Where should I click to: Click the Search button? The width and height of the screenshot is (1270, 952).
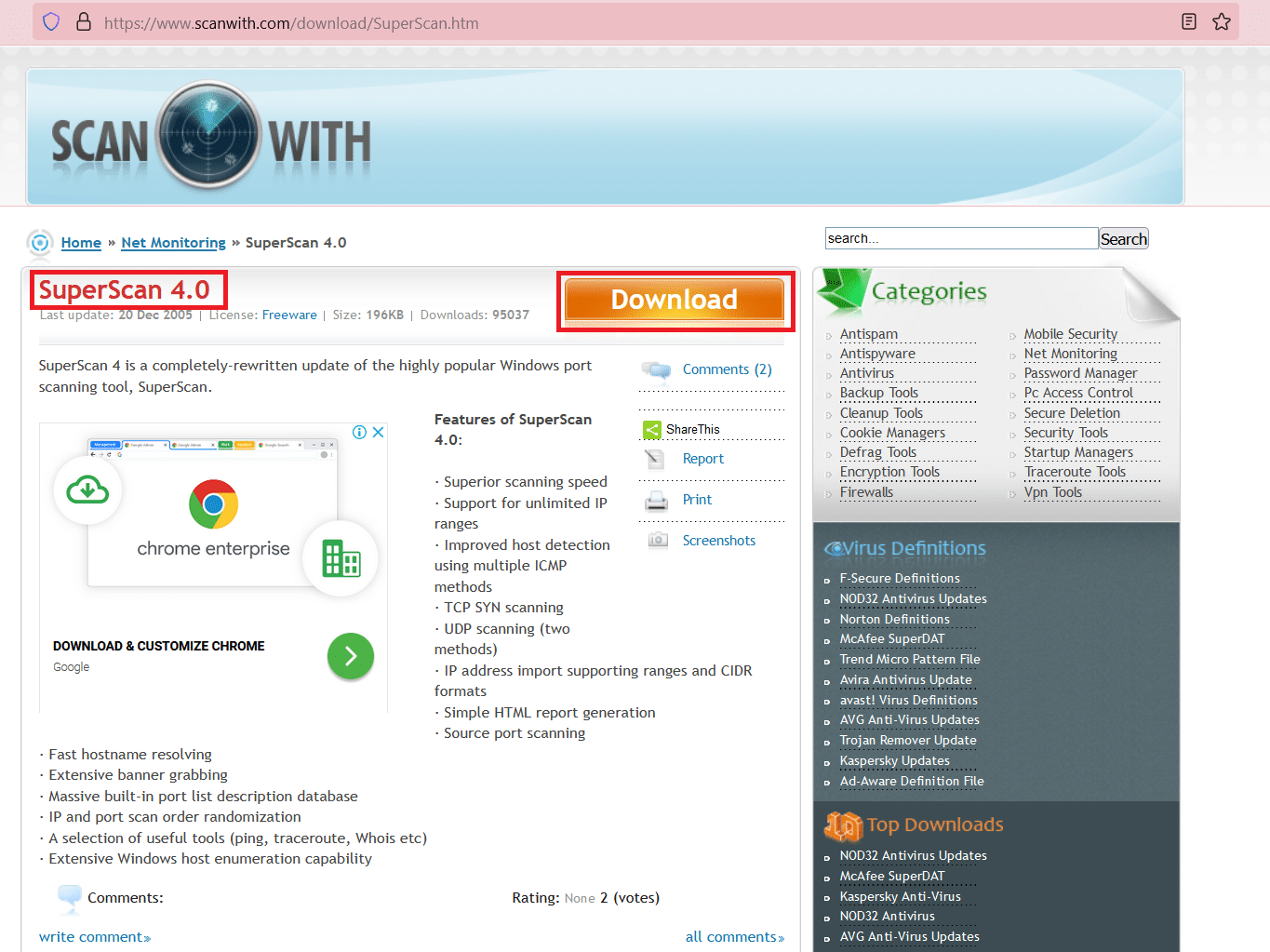[1124, 238]
